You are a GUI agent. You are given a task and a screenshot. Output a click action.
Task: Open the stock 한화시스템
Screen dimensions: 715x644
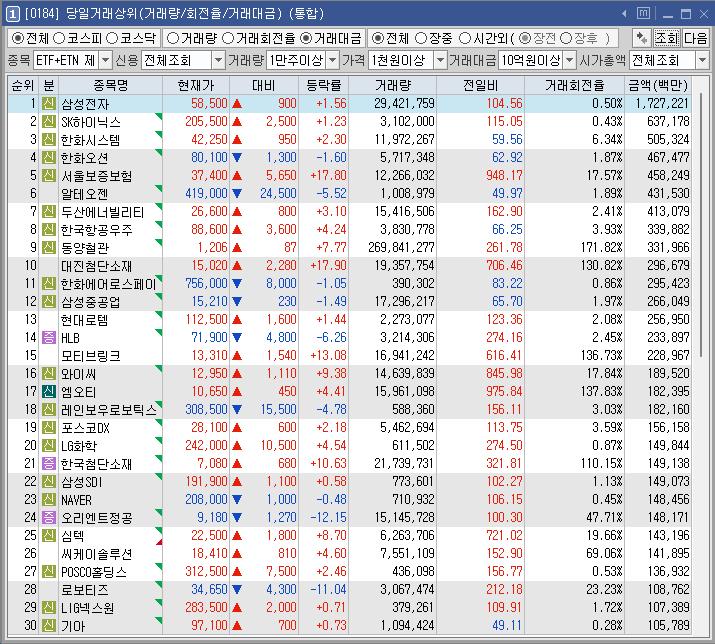90,140
